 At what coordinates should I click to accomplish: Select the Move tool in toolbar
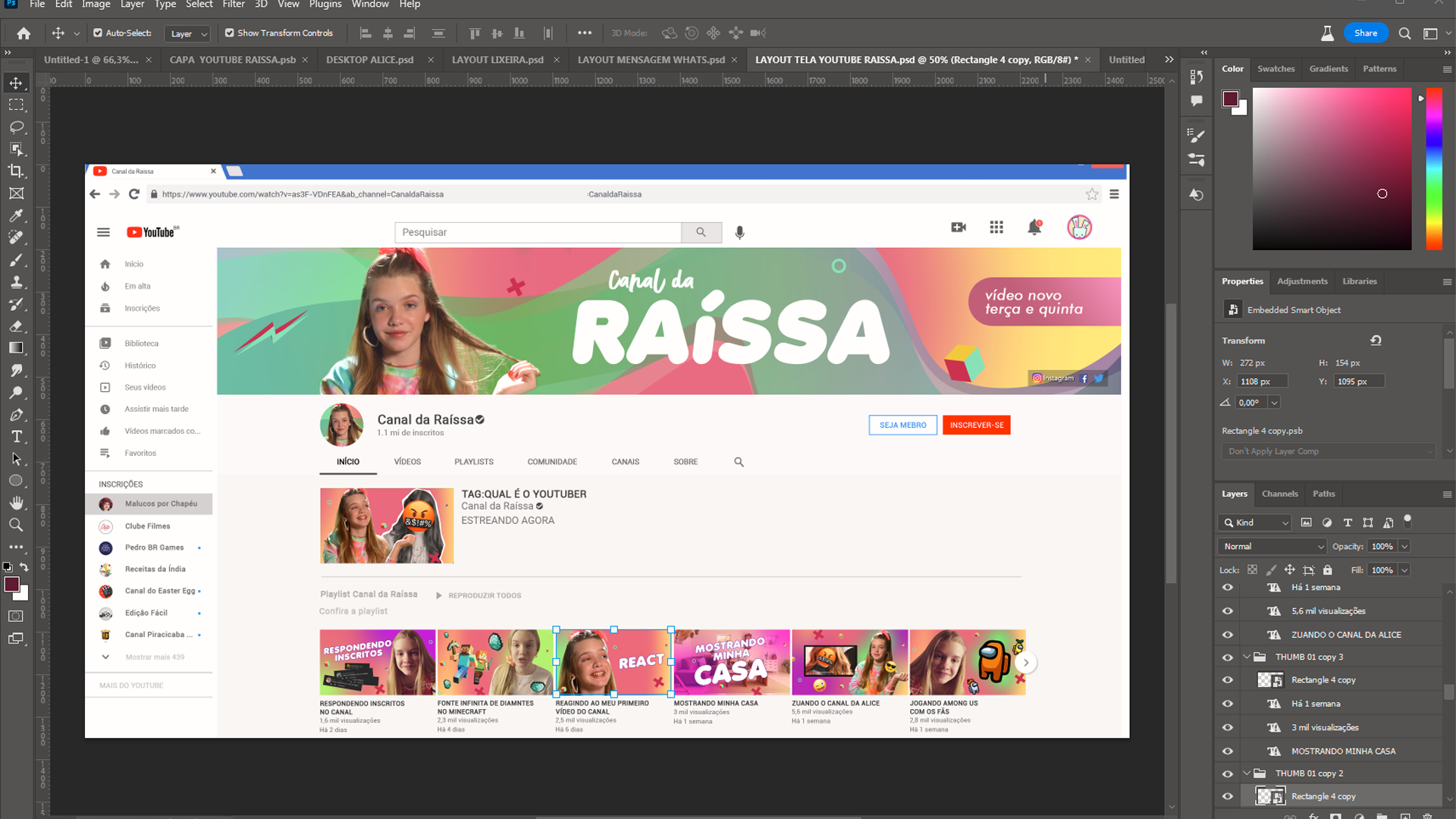click(16, 82)
